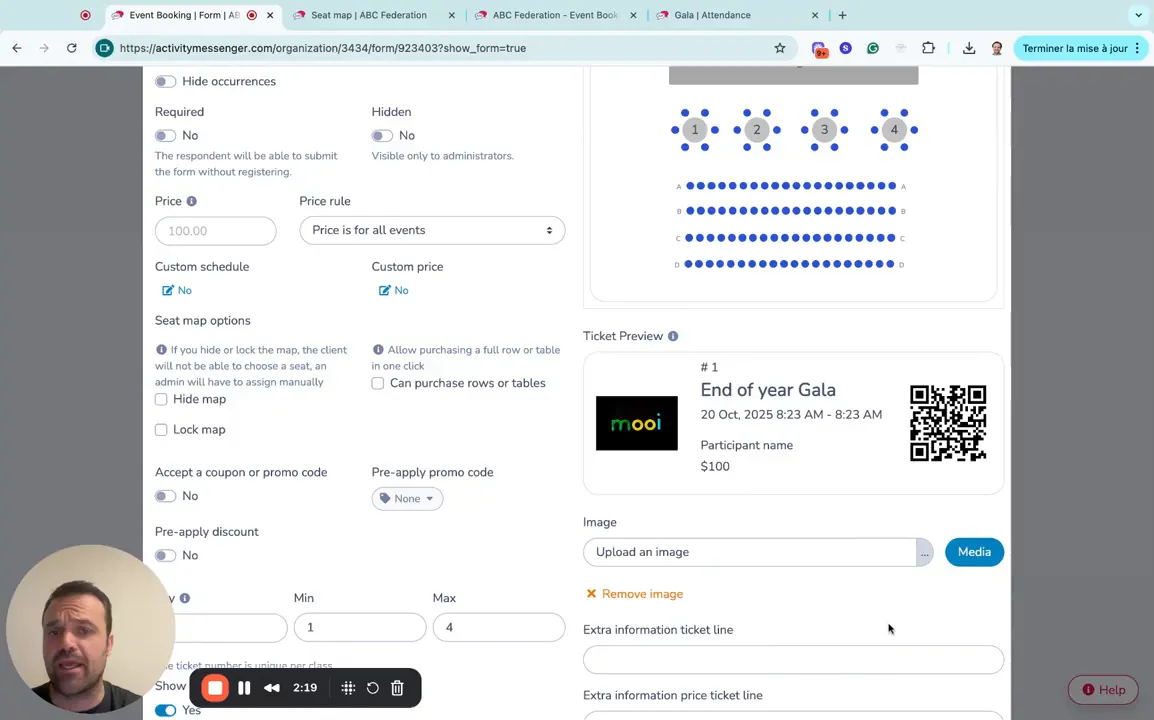Pause the screen recording
This screenshot has height=720, width=1154.
click(x=244, y=687)
